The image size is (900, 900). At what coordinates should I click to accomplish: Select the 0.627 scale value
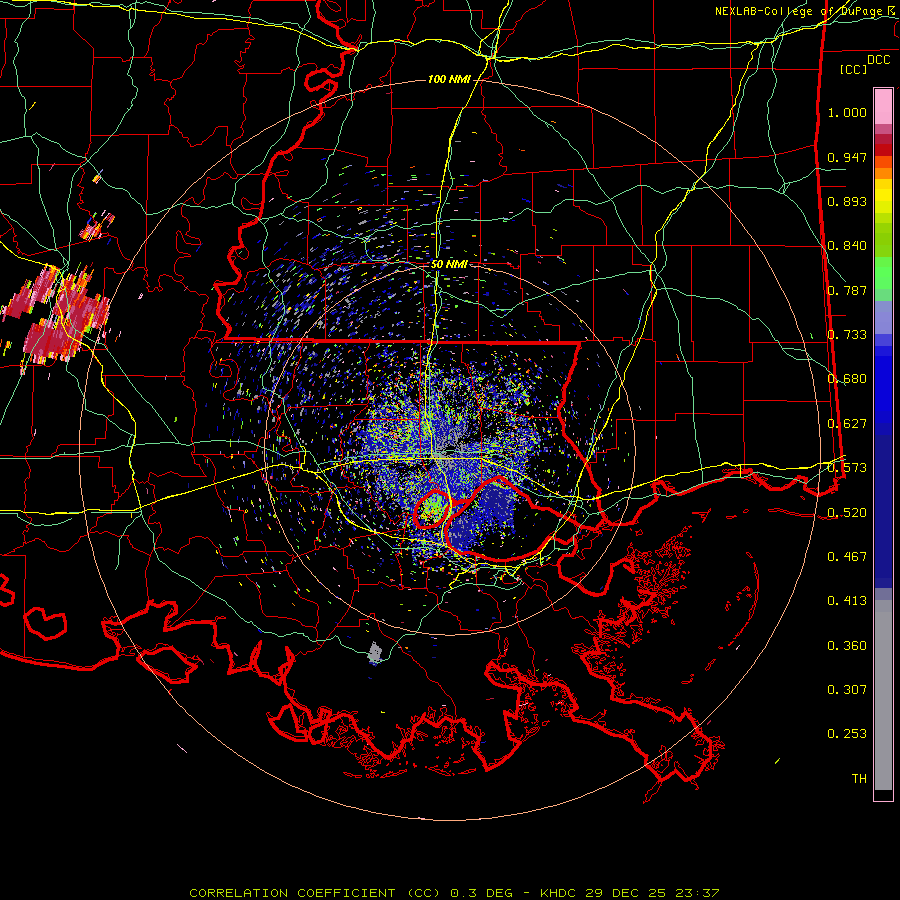(847, 424)
